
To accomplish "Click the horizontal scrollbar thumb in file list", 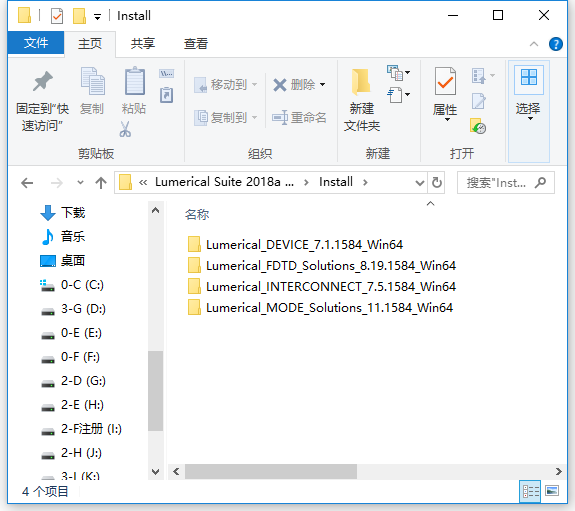I will tap(271, 471).
